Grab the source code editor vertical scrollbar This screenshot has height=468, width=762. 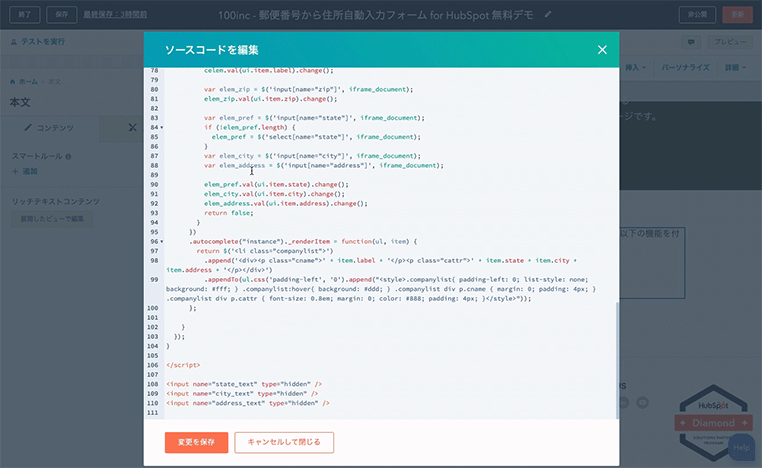[x=617, y=360]
